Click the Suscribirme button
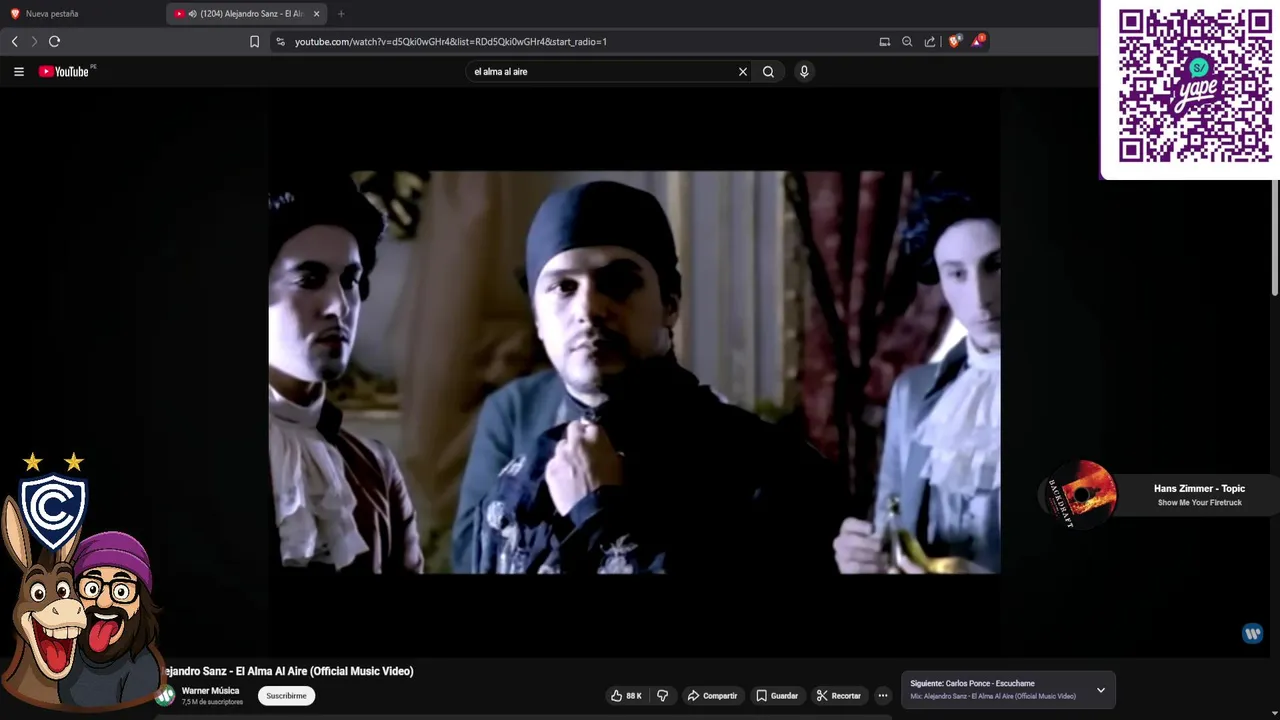The width and height of the screenshot is (1280, 720). 286,696
